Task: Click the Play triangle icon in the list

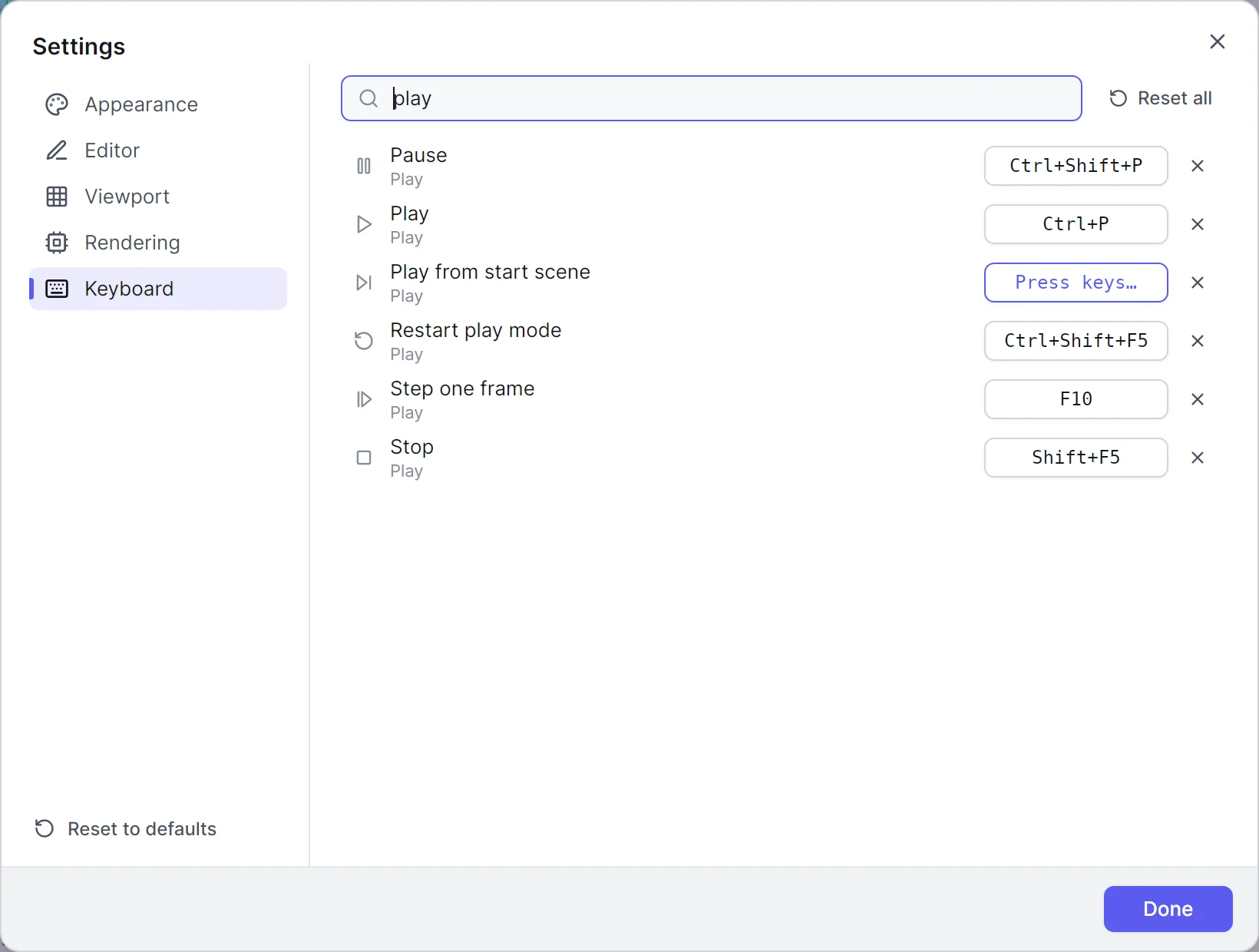Action: coord(364,224)
